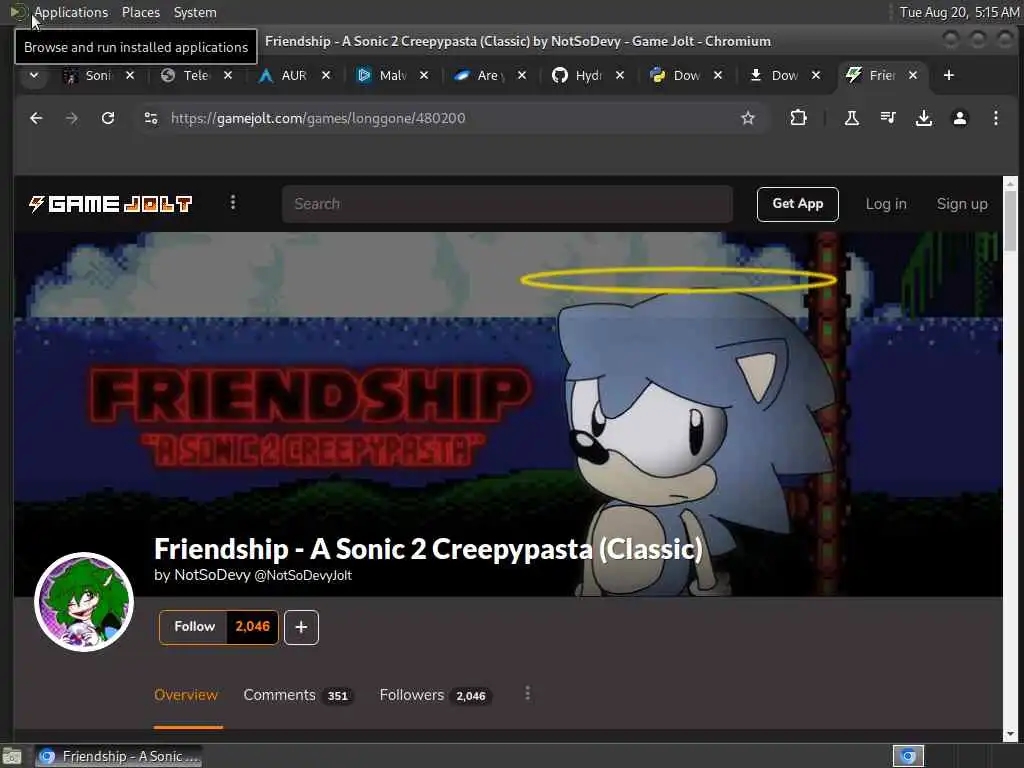This screenshot has height=768, width=1024.
Task: Expand the tab search dropdown arrow
Action: (34, 75)
